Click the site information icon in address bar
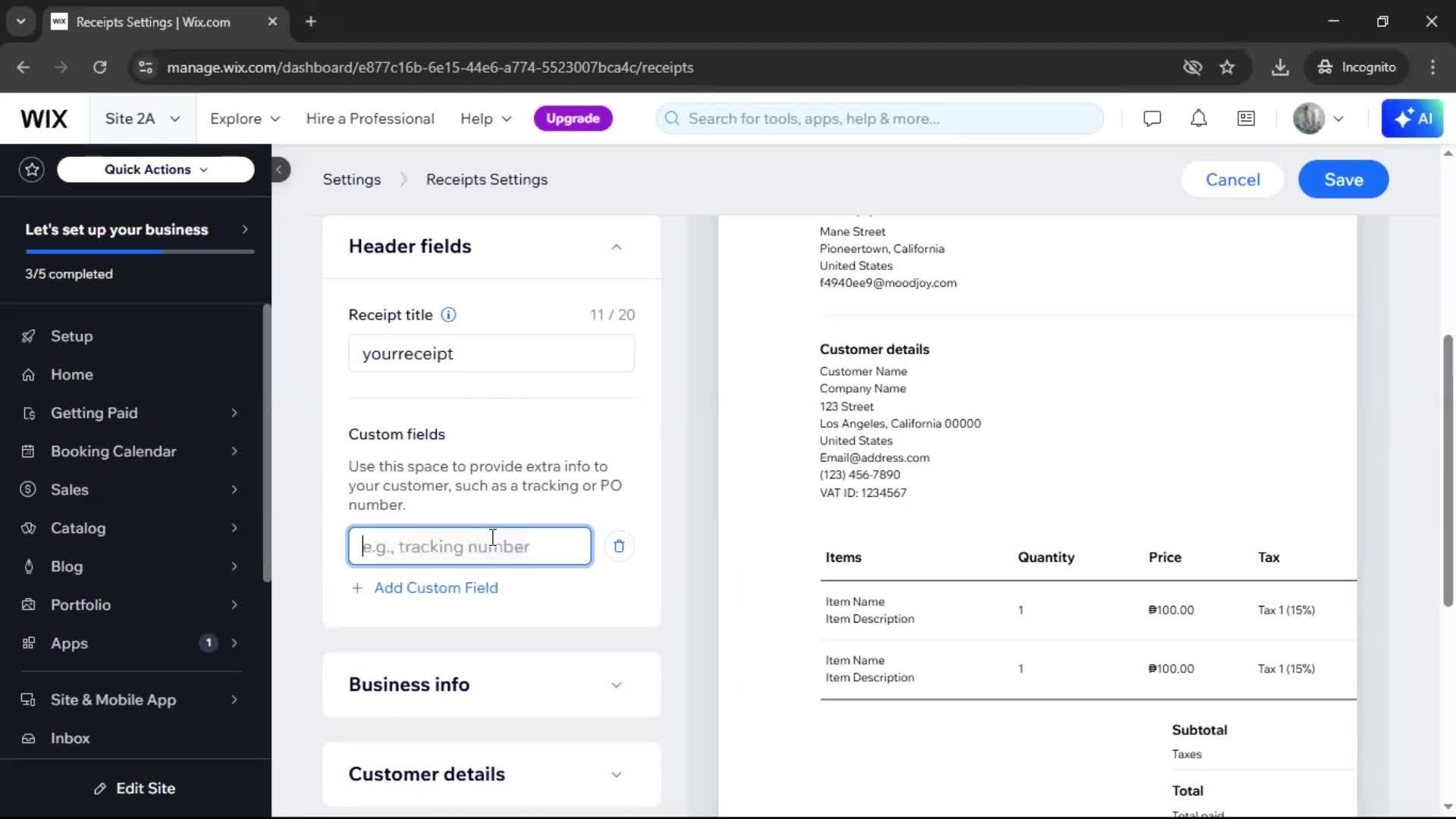The image size is (1456, 819). coord(145,67)
